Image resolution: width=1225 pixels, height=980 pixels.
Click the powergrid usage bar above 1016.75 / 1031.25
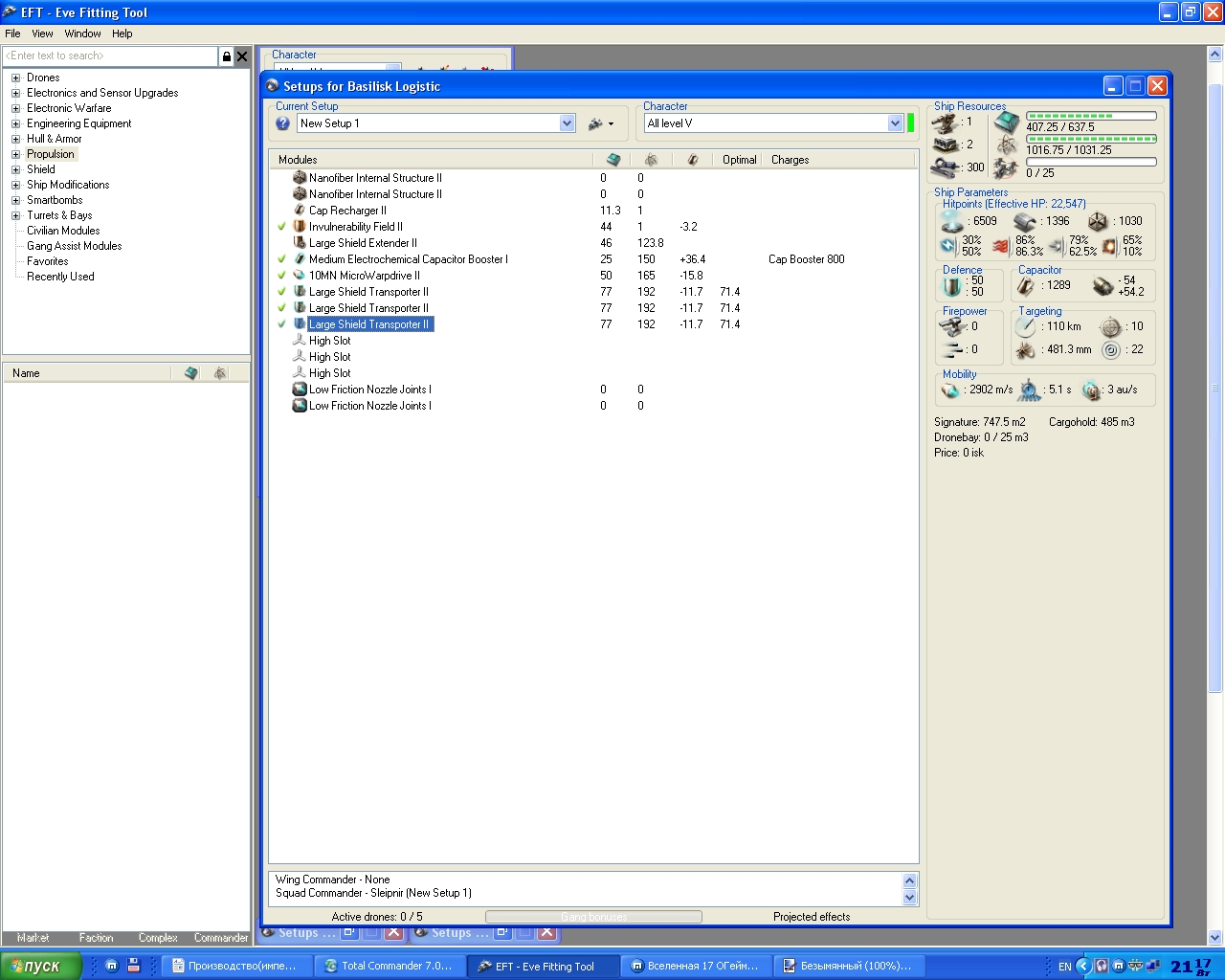coord(1092,139)
